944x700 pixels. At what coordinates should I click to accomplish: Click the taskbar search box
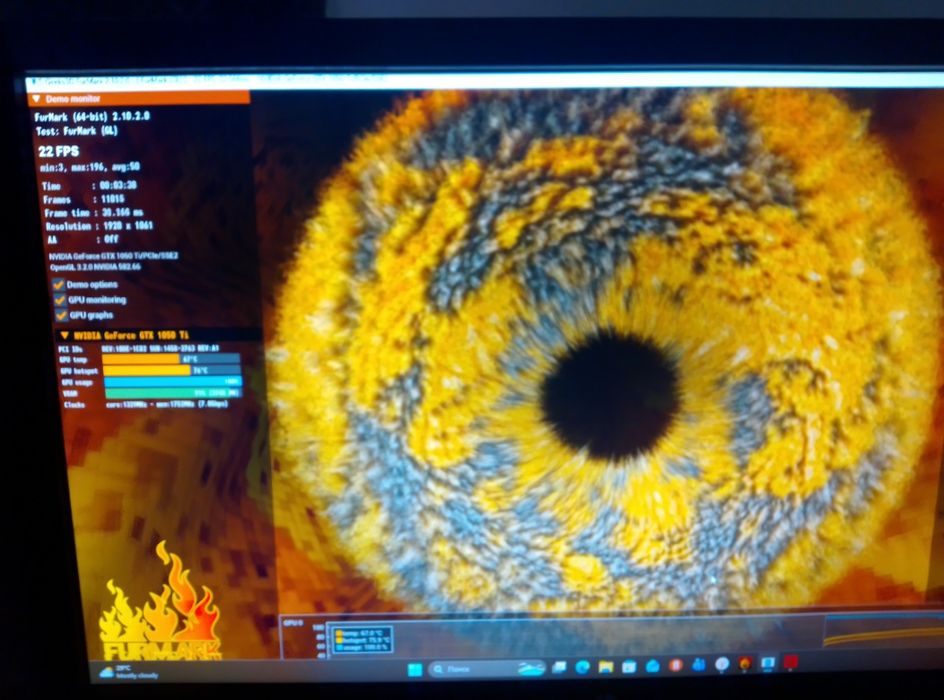click(x=488, y=669)
